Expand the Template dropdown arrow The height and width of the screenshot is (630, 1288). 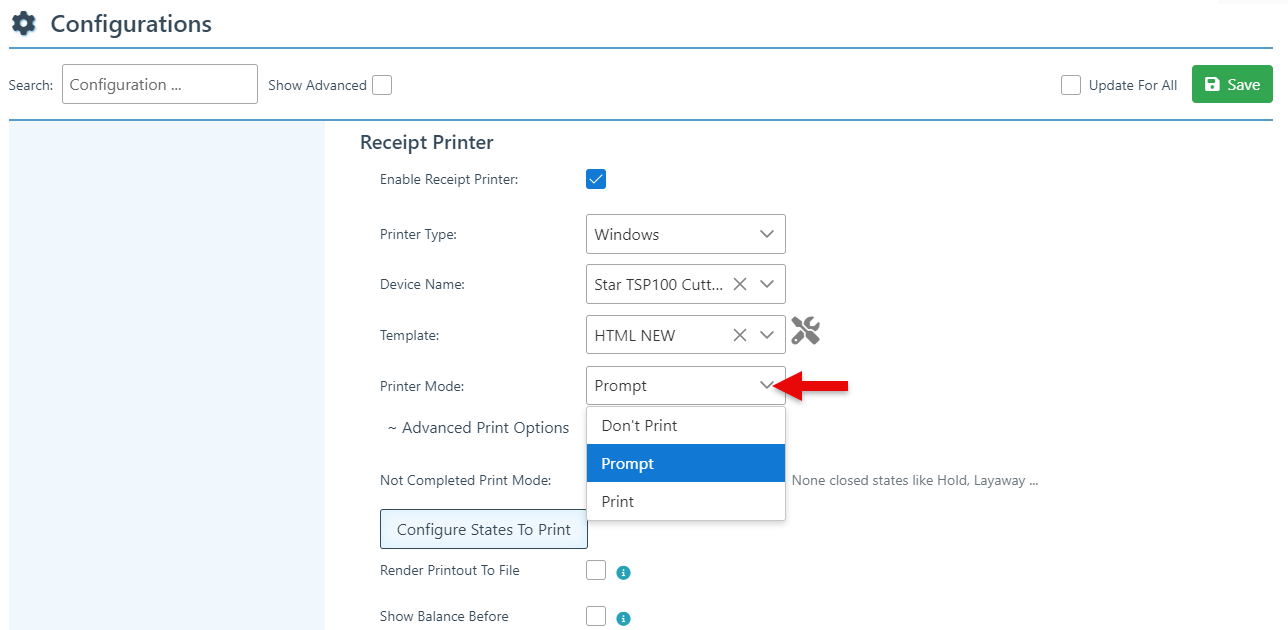(767, 335)
